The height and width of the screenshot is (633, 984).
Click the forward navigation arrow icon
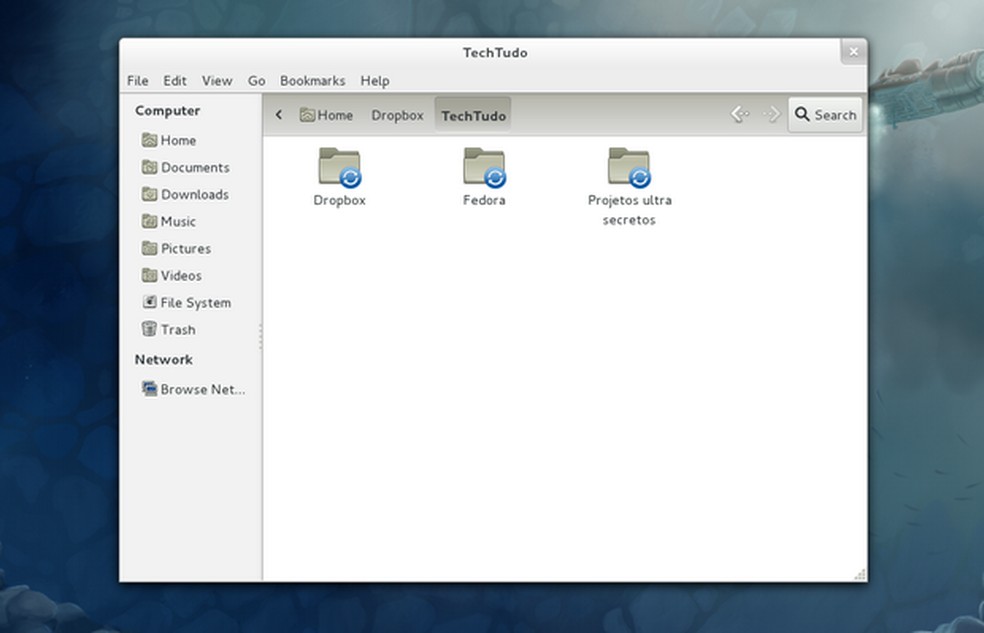tap(771, 115)
